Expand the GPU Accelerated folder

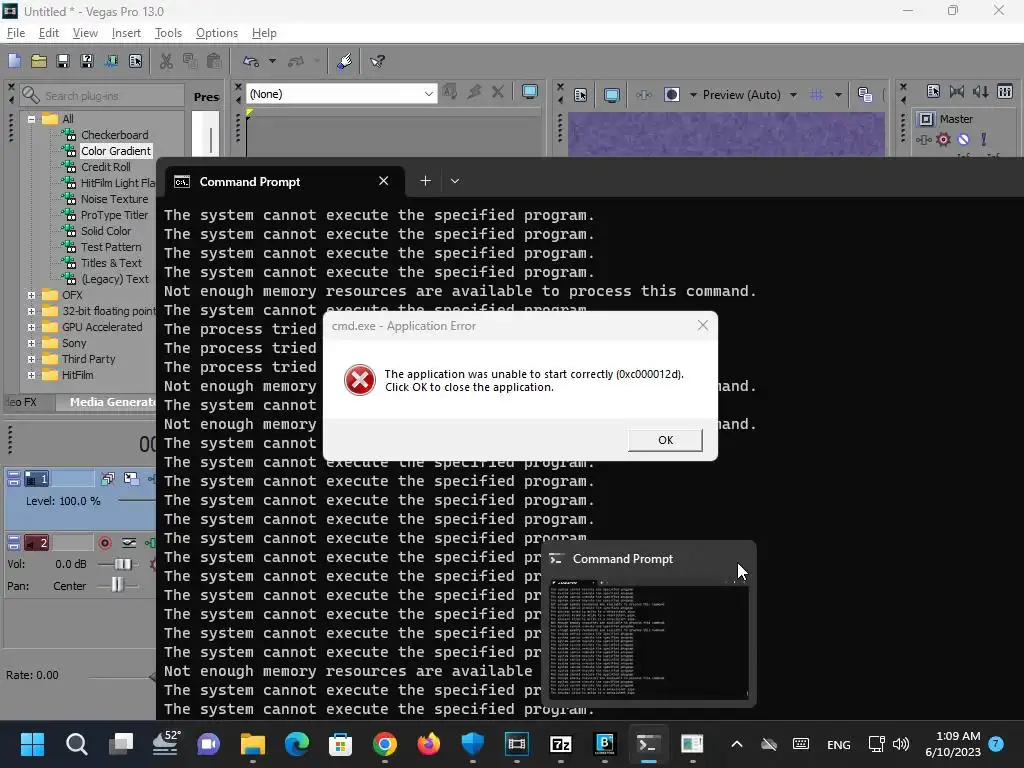(x=31, y=327)
